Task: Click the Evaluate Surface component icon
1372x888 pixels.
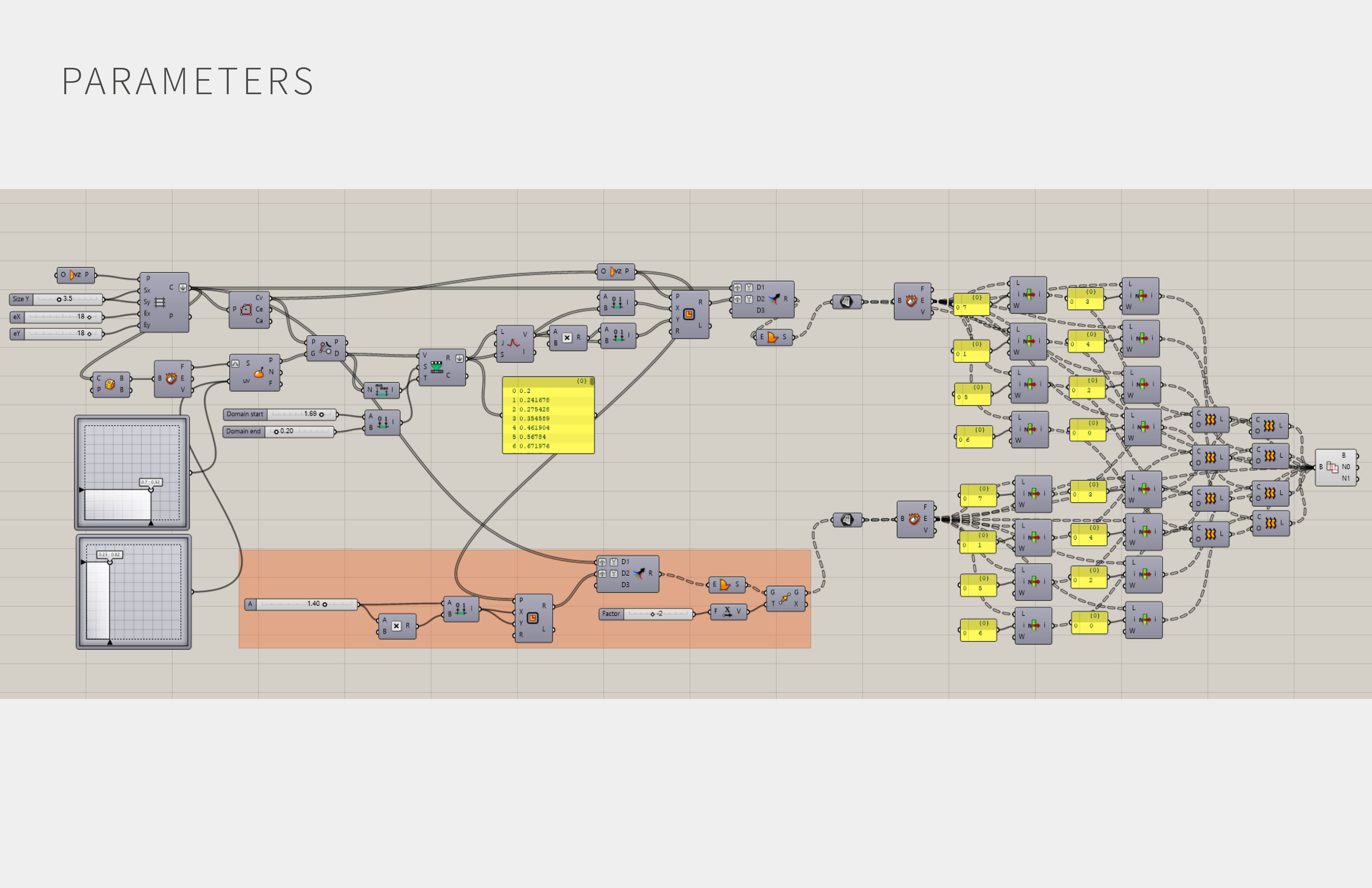Action: click(259, 372)
